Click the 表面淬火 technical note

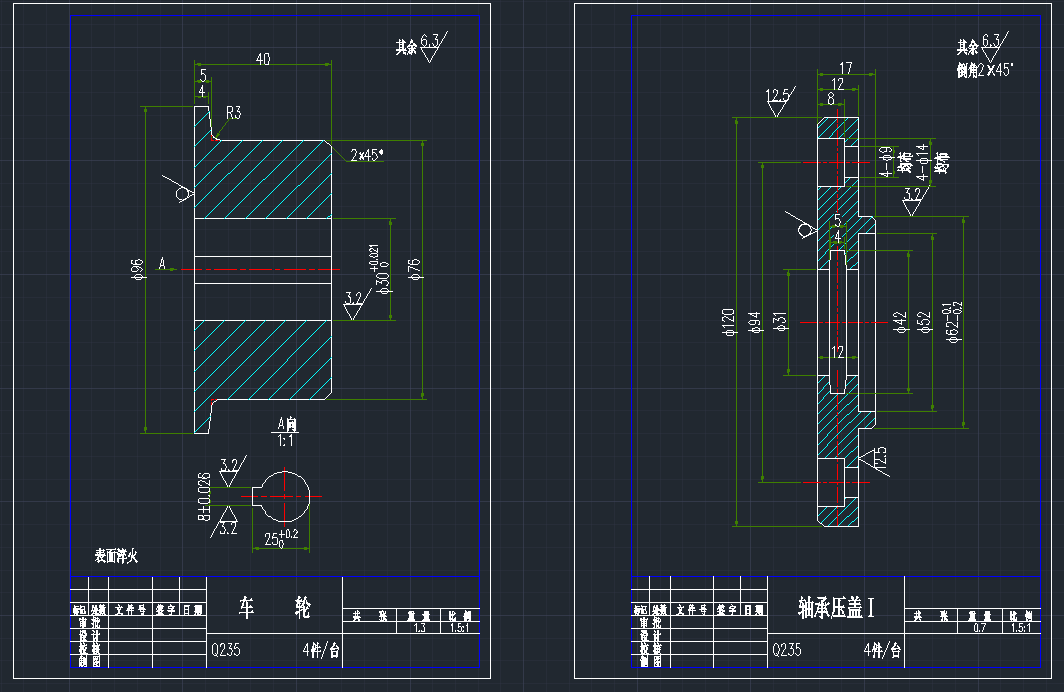coord(116,556)
